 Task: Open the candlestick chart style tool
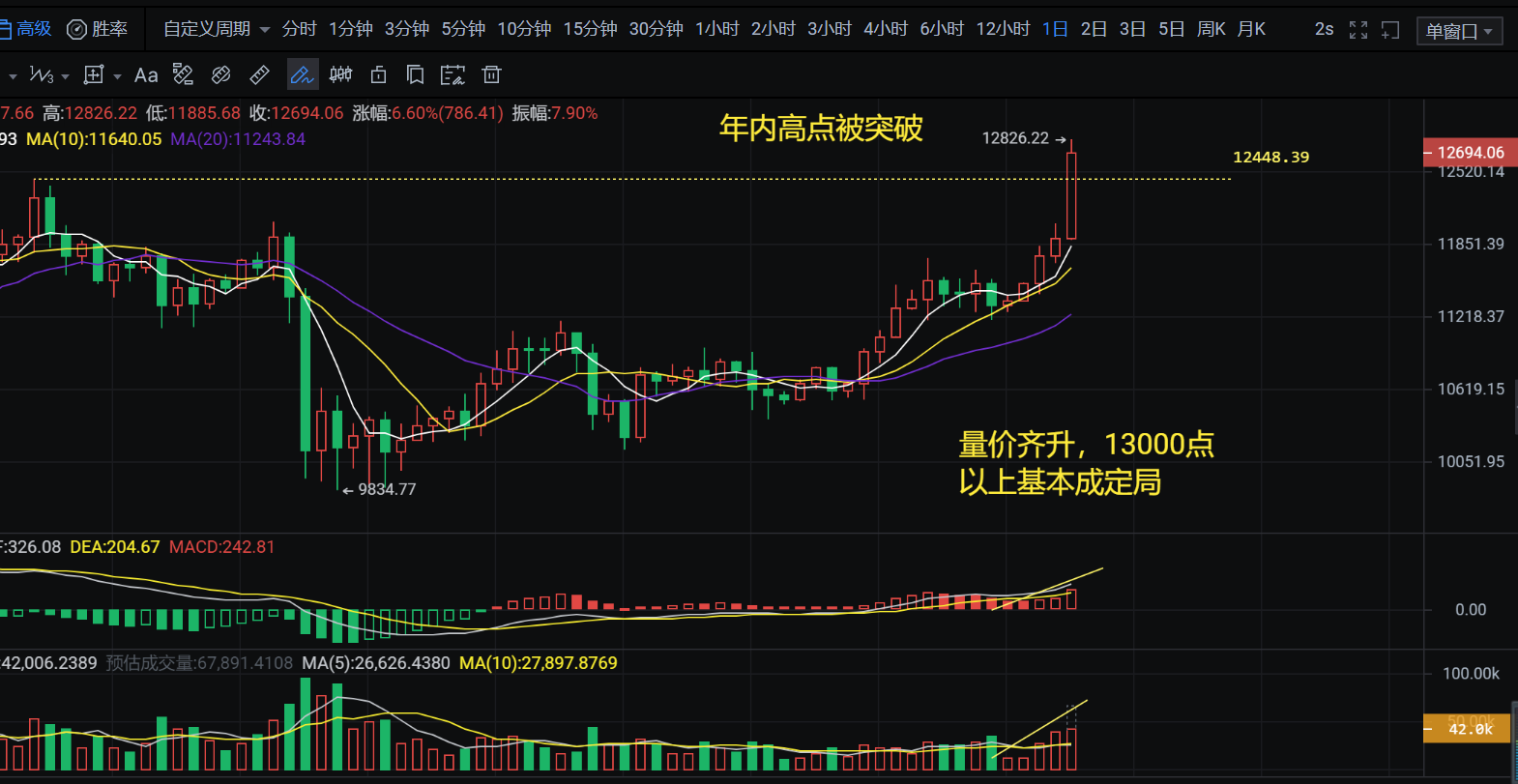340,74
